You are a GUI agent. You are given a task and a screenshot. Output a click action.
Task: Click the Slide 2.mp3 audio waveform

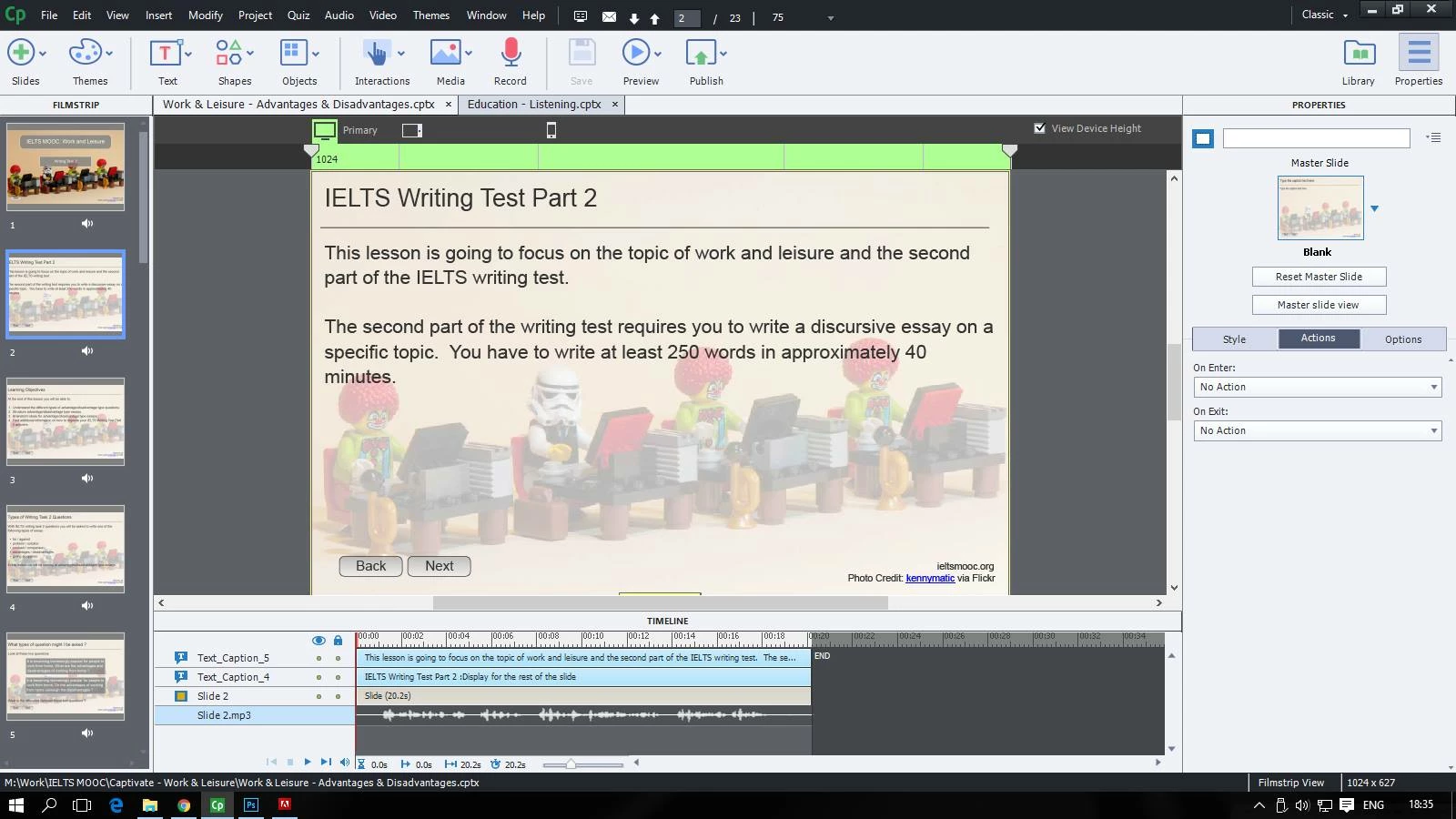pos(582,715)
